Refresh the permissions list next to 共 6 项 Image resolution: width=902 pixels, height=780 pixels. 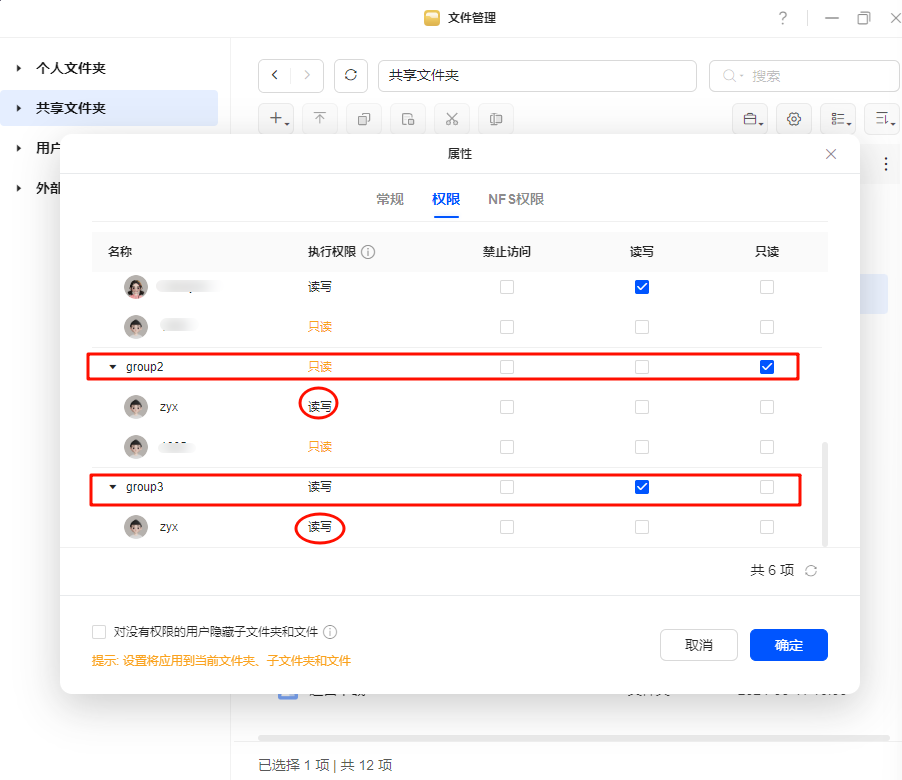click(x=811, y=571)
